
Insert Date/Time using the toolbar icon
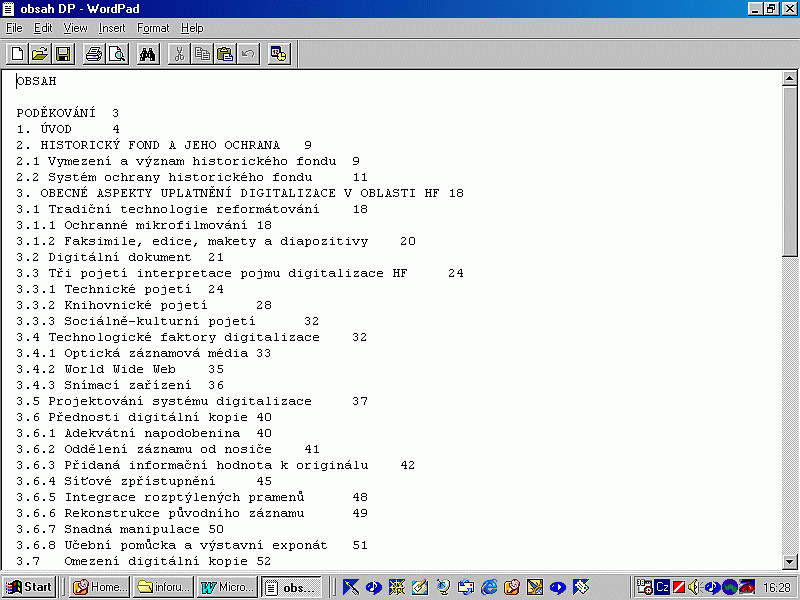tap(279, 54)
